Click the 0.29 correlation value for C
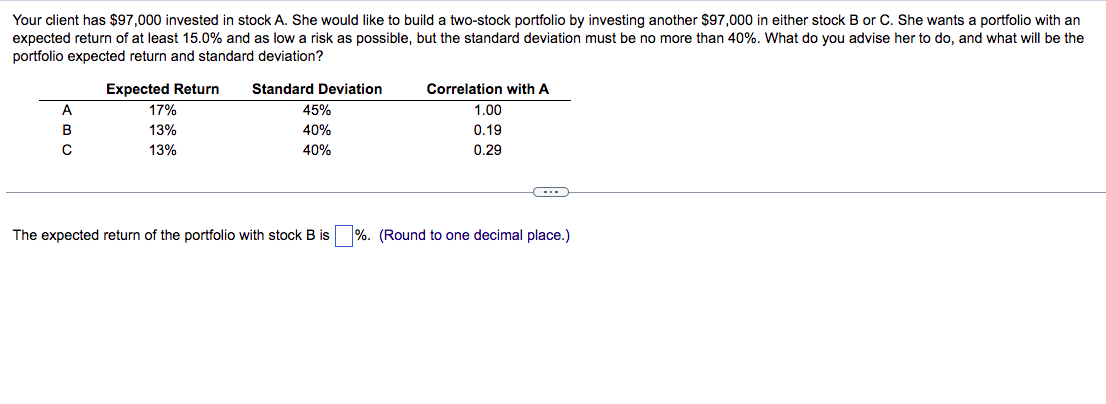1106x404 pixels. [x=488, y=150]
